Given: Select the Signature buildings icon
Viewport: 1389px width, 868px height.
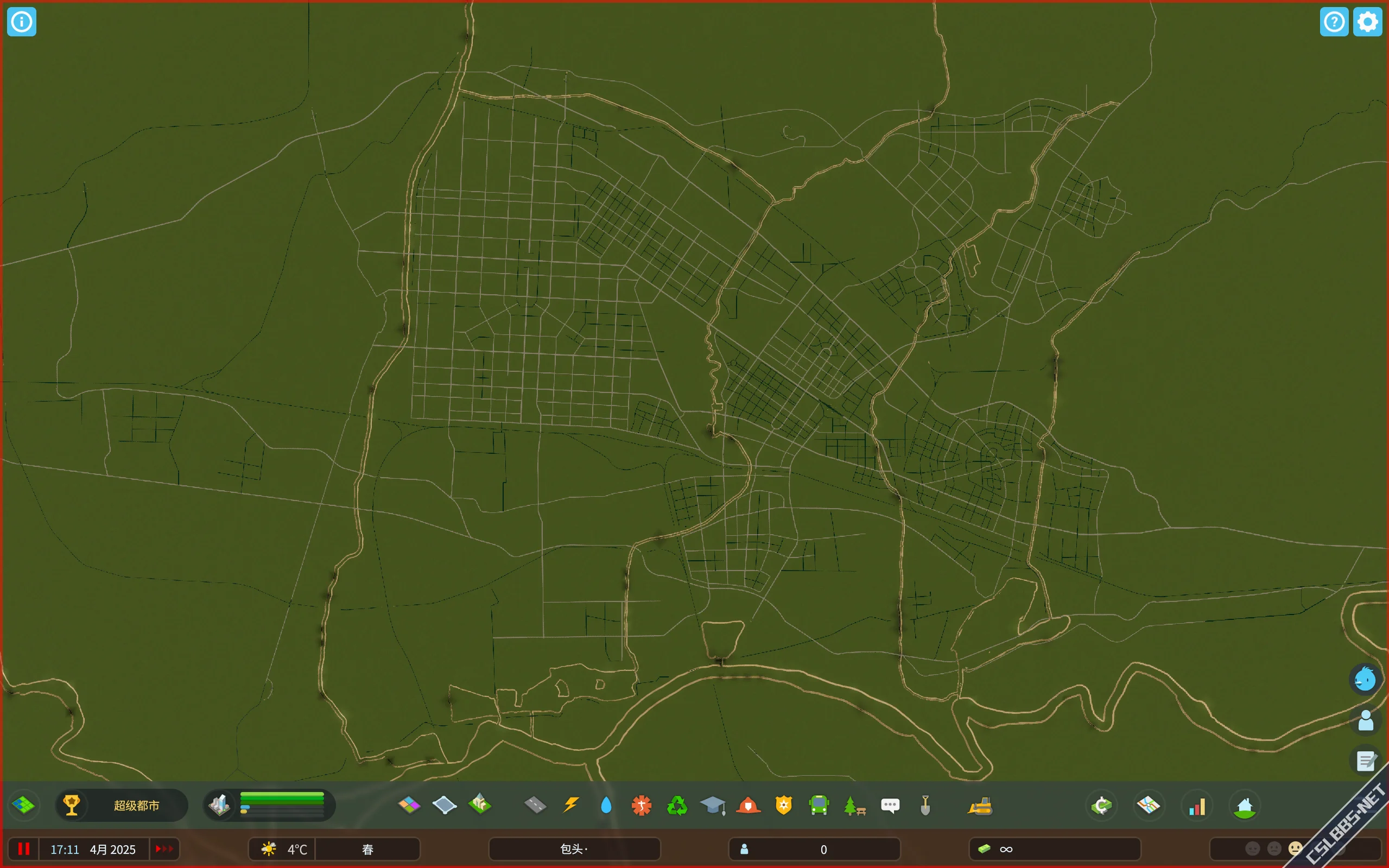Looking at the screenshot, I should 480,804.
